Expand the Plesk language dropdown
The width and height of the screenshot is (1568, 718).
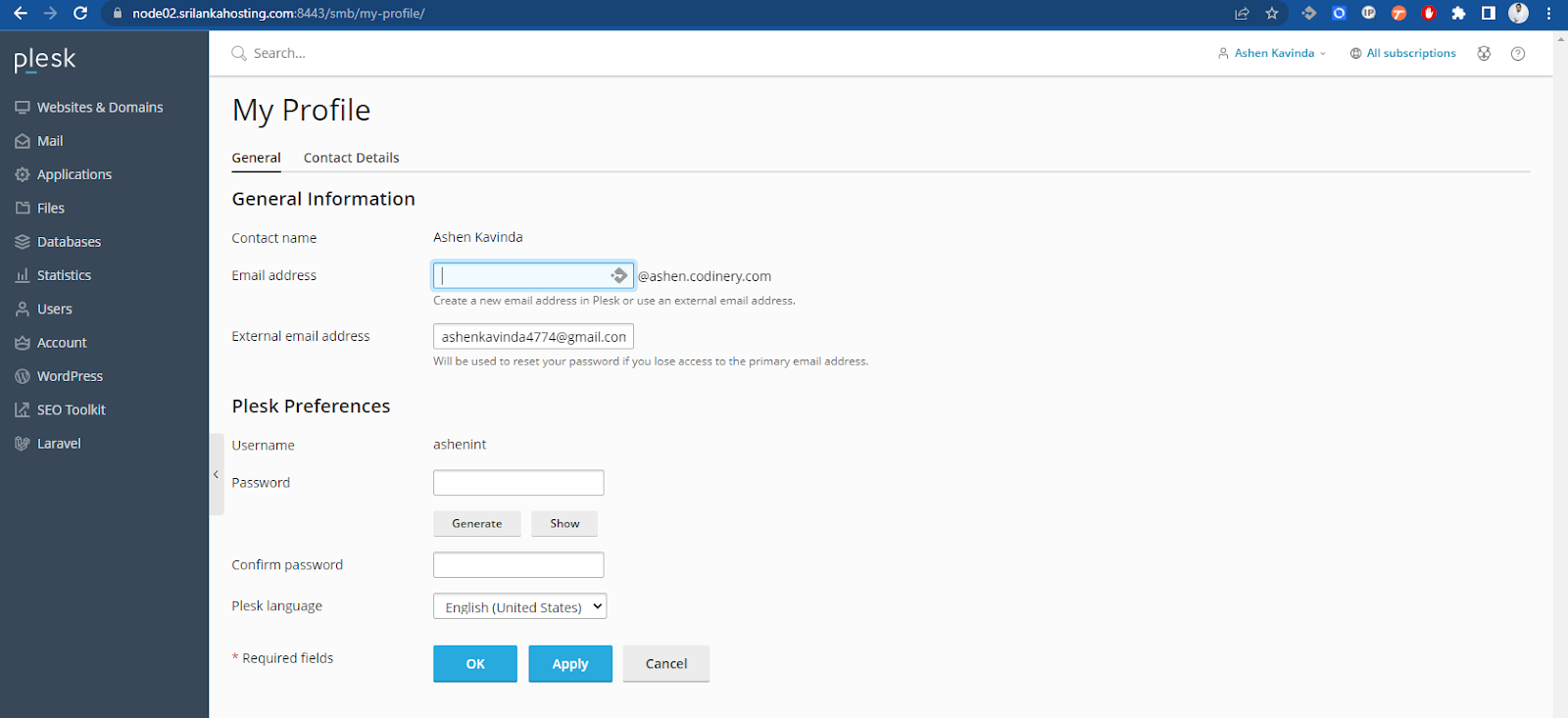click(519, 607)
